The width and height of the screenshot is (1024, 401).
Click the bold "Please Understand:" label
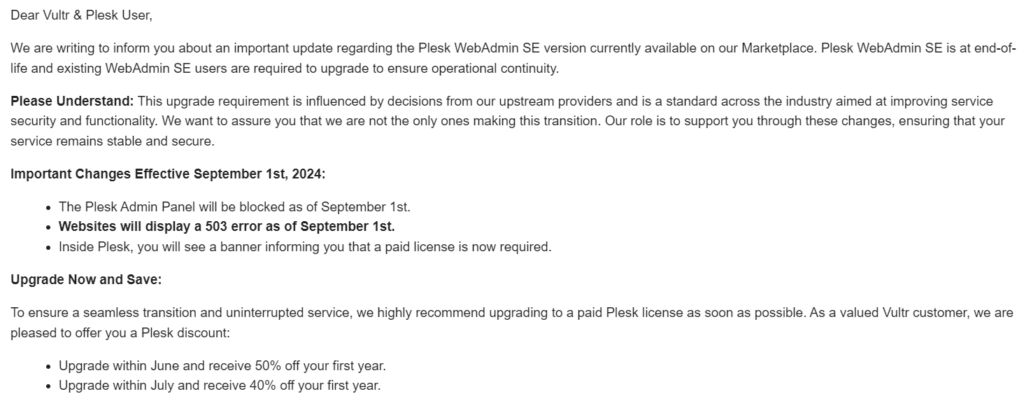pyautogui.click(x=72, y=101)
